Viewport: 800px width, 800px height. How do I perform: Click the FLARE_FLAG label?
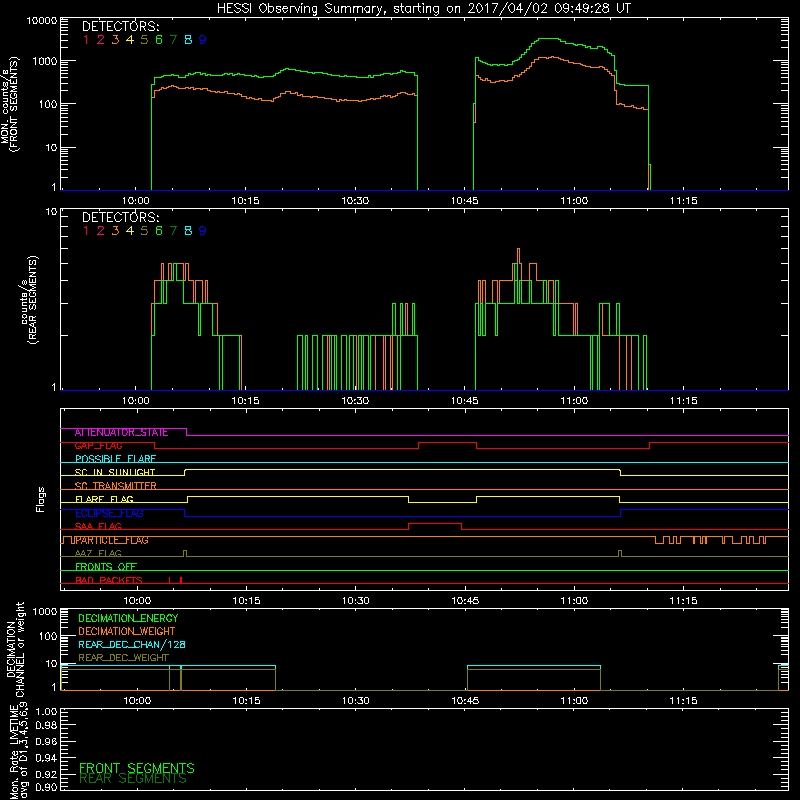point(104,499)
